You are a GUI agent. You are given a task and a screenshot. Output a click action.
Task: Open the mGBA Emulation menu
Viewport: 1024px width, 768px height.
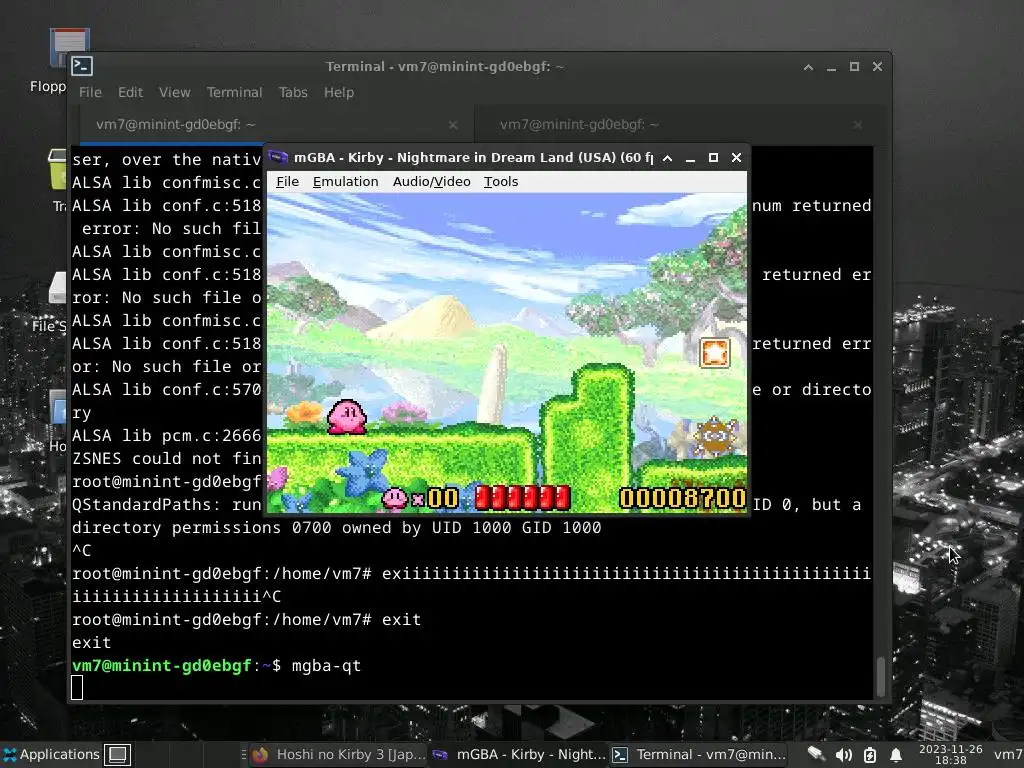coord(345,182)
